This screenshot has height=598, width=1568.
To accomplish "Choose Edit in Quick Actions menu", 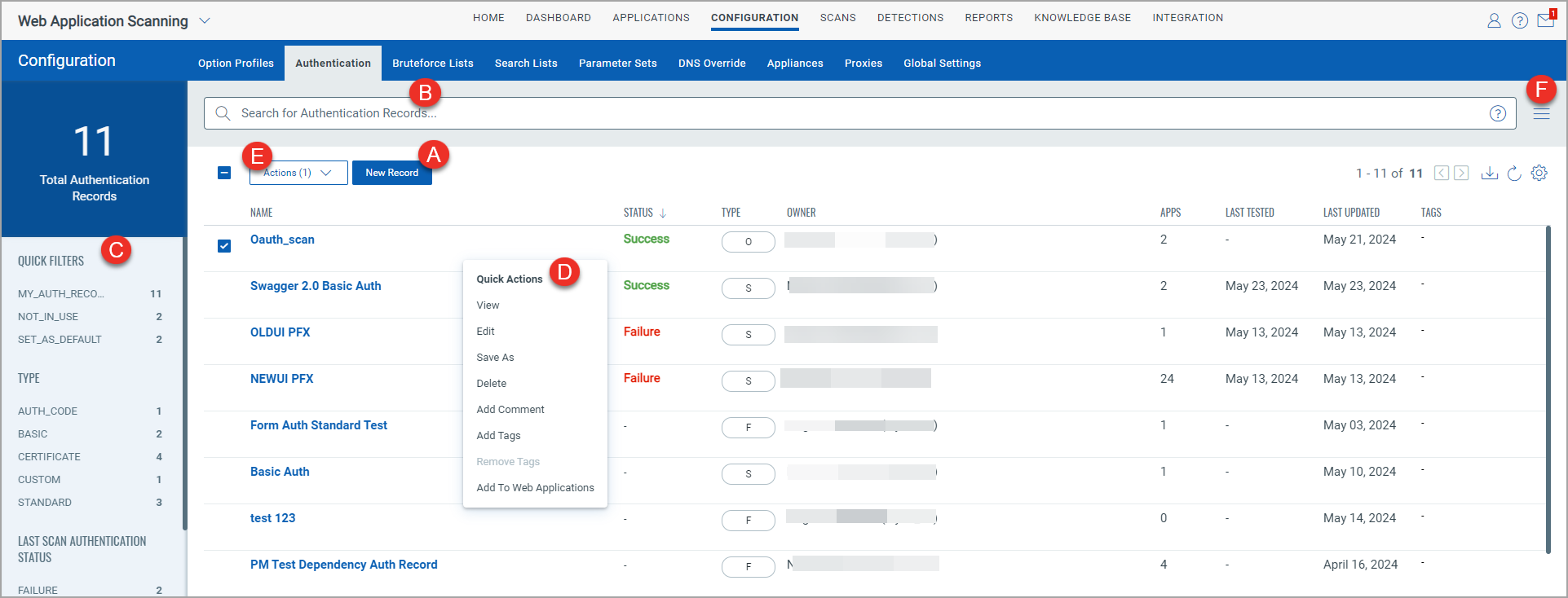I will click(485, 332).
